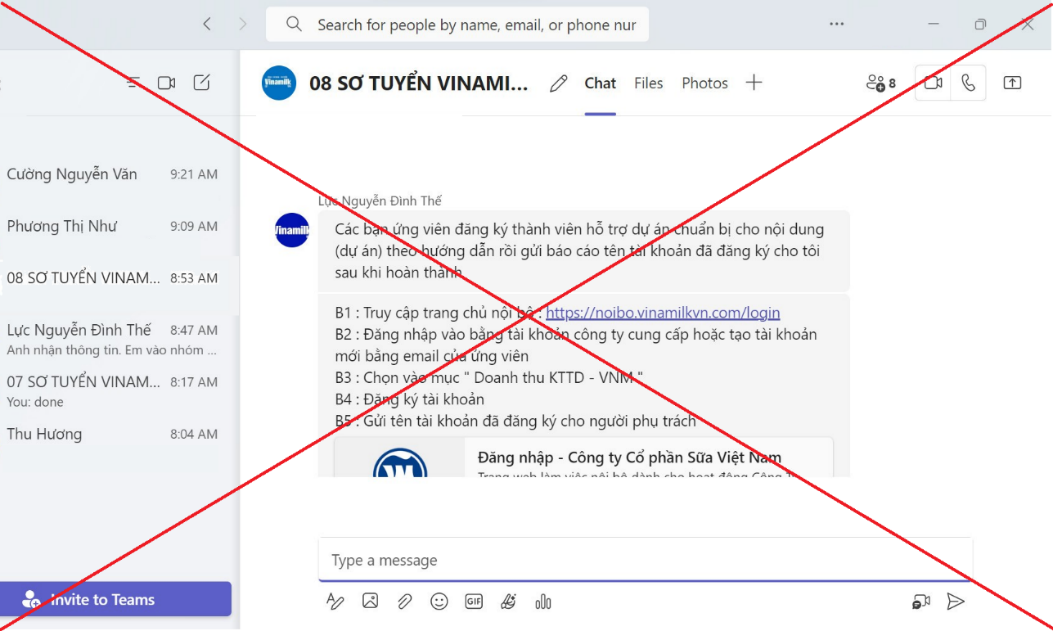Start a video call in the chat header

pyautogui.click(x=933, y=83)
